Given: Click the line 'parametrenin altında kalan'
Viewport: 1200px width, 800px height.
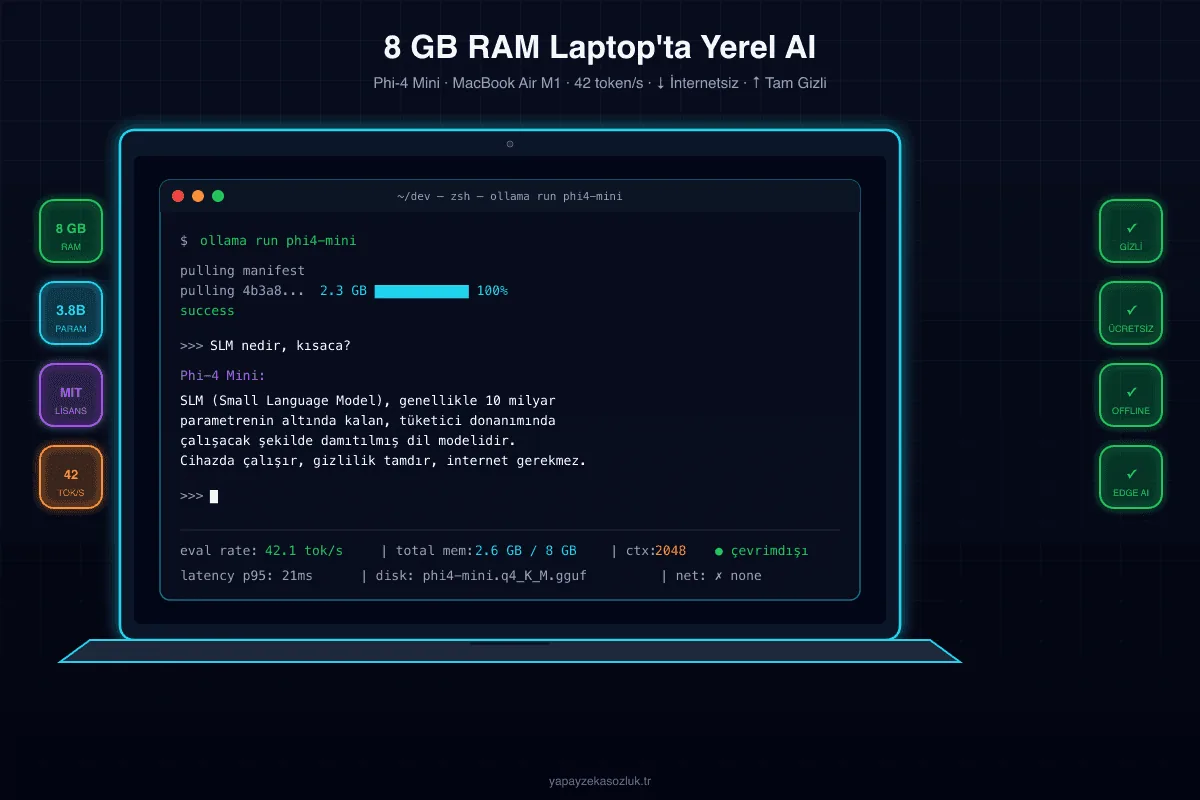Looking at the screenshot, I should [x=368, y=421].
